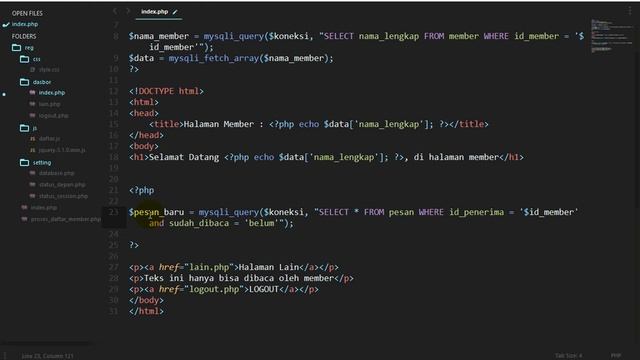This screenshot has height=360, width=640.
Task: Click JS icon beside daftar.js
Action: (x=32, y=139)
